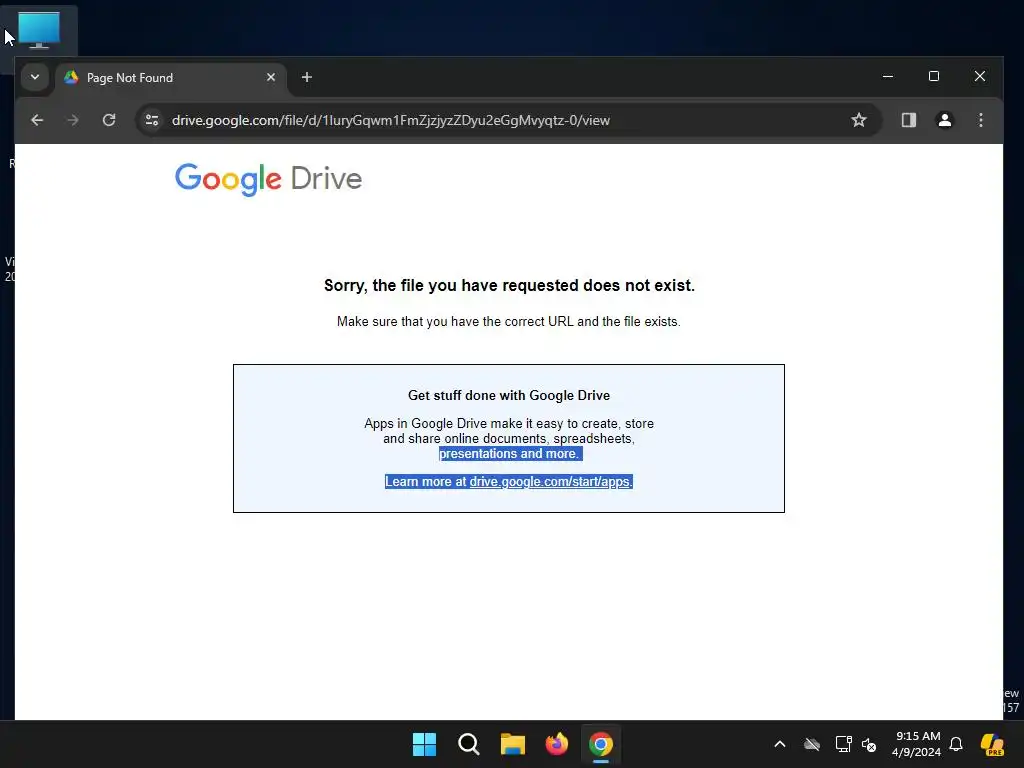
Task: Click the highlighted 'presentations and more.' text
Action: [509, 454]
